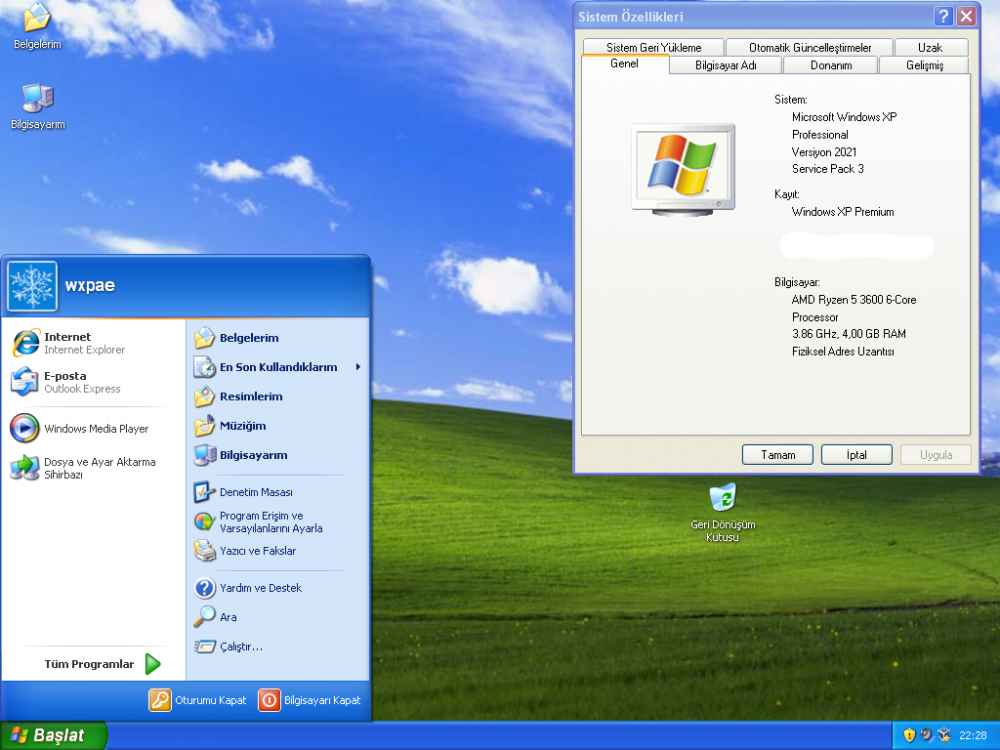
Task: Click the Windows logo monitor image
Action: tap(683, 170)
